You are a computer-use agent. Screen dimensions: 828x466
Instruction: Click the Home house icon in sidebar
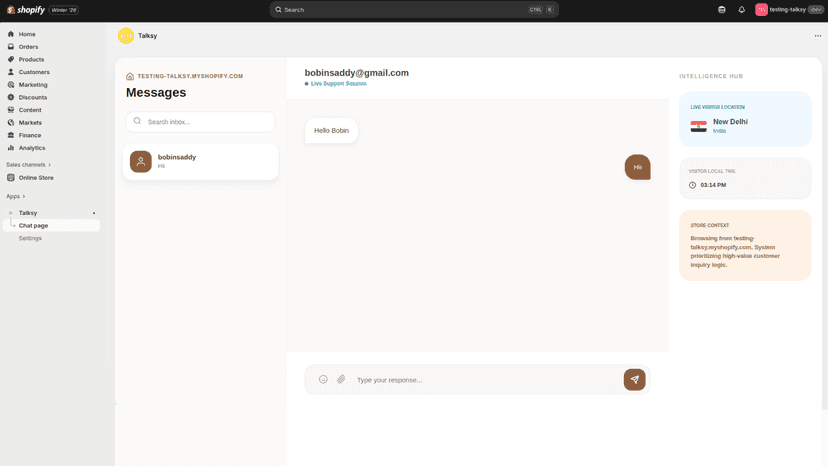(x=11, y=34)
